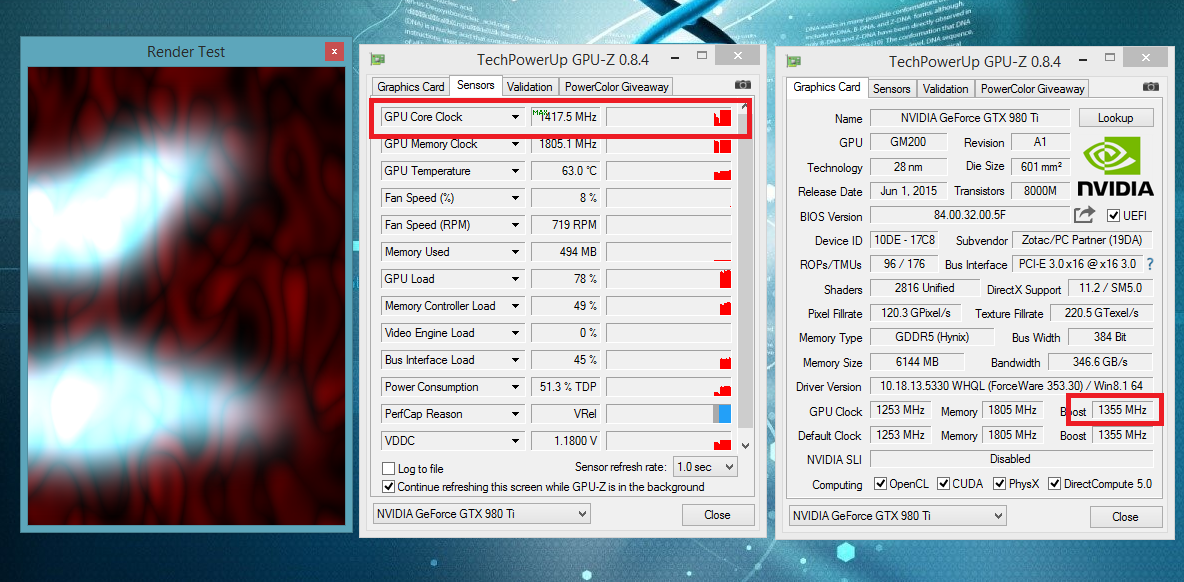The height and width of the screenshot is (582, 1184).
Task: Close the Render Test window
Action: (x=334, y=51)
